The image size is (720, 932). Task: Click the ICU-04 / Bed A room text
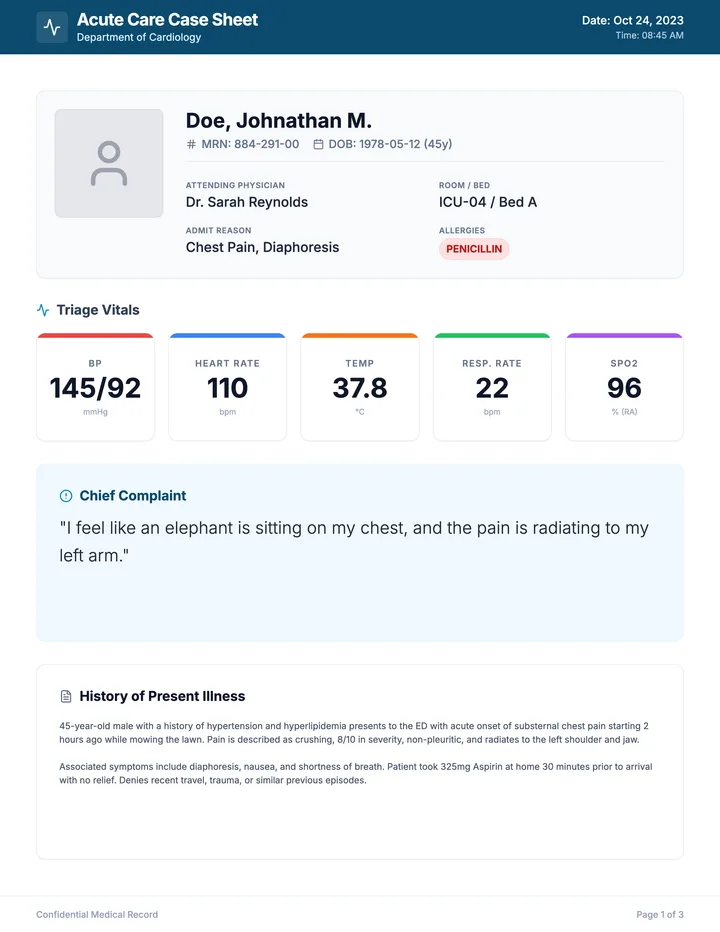[488, 202]
